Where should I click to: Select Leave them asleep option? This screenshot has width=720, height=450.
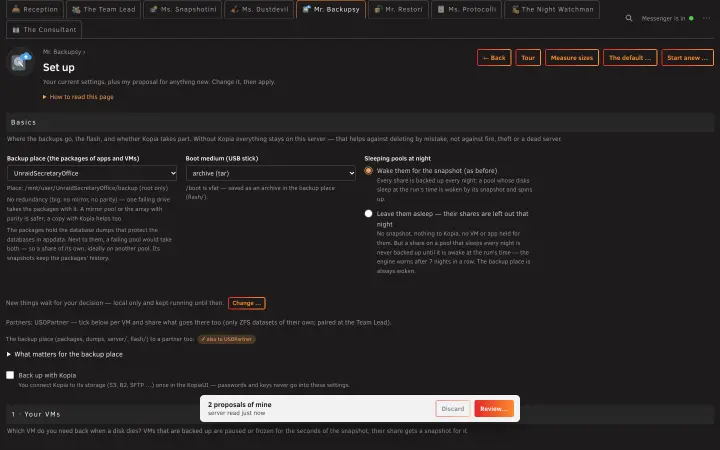(368, 214)
